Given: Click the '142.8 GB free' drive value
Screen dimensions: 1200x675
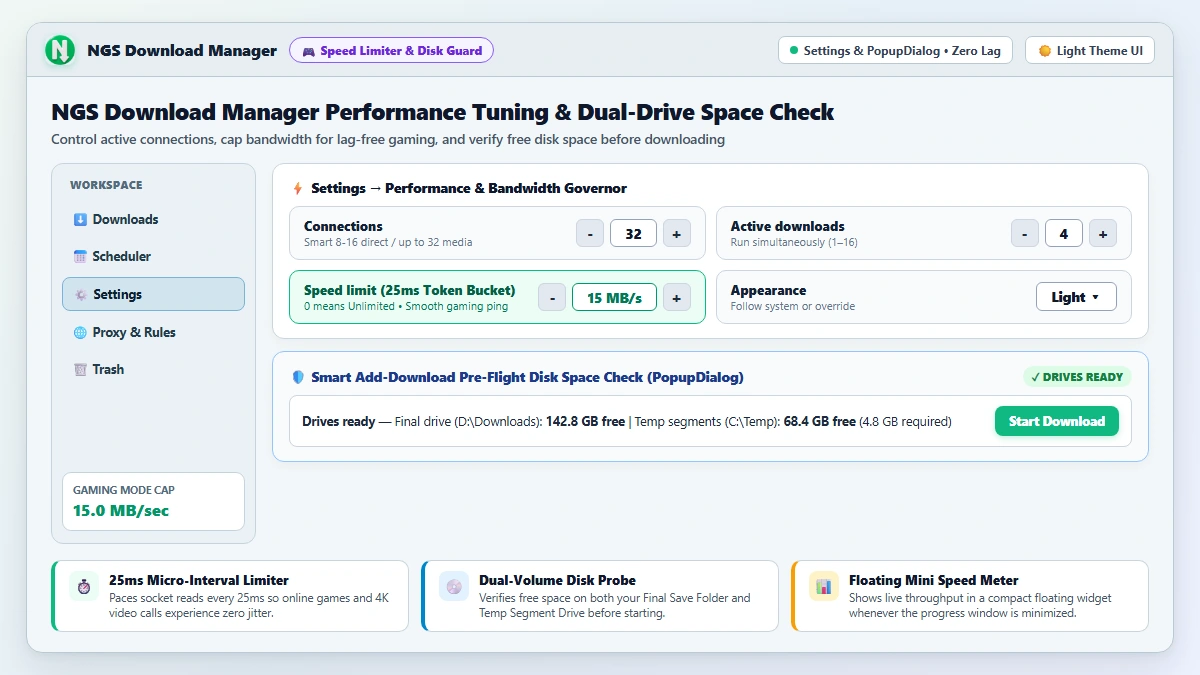Looking at the screenshot, I should tap(585, 421).
